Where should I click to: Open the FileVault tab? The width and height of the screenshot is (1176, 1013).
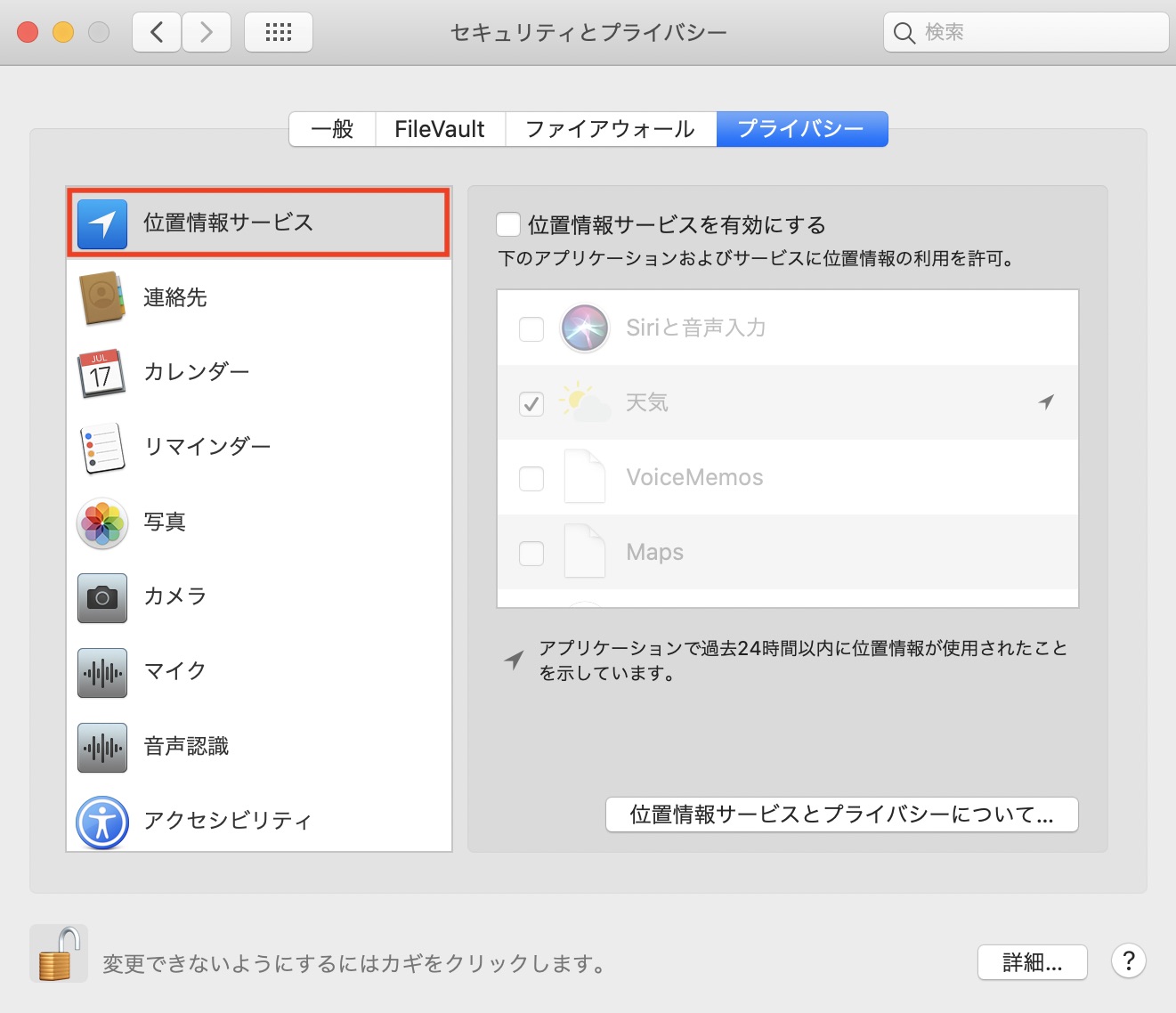pos(440,129)
